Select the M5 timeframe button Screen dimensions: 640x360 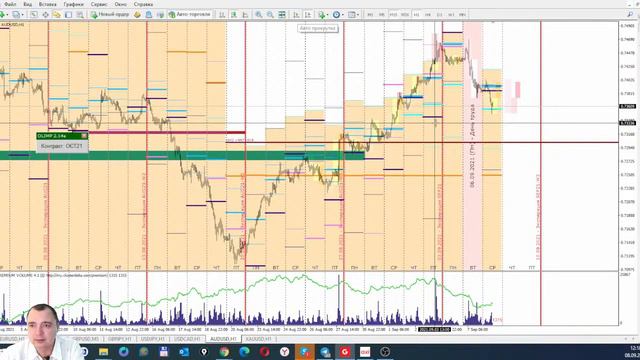point(382,15)
